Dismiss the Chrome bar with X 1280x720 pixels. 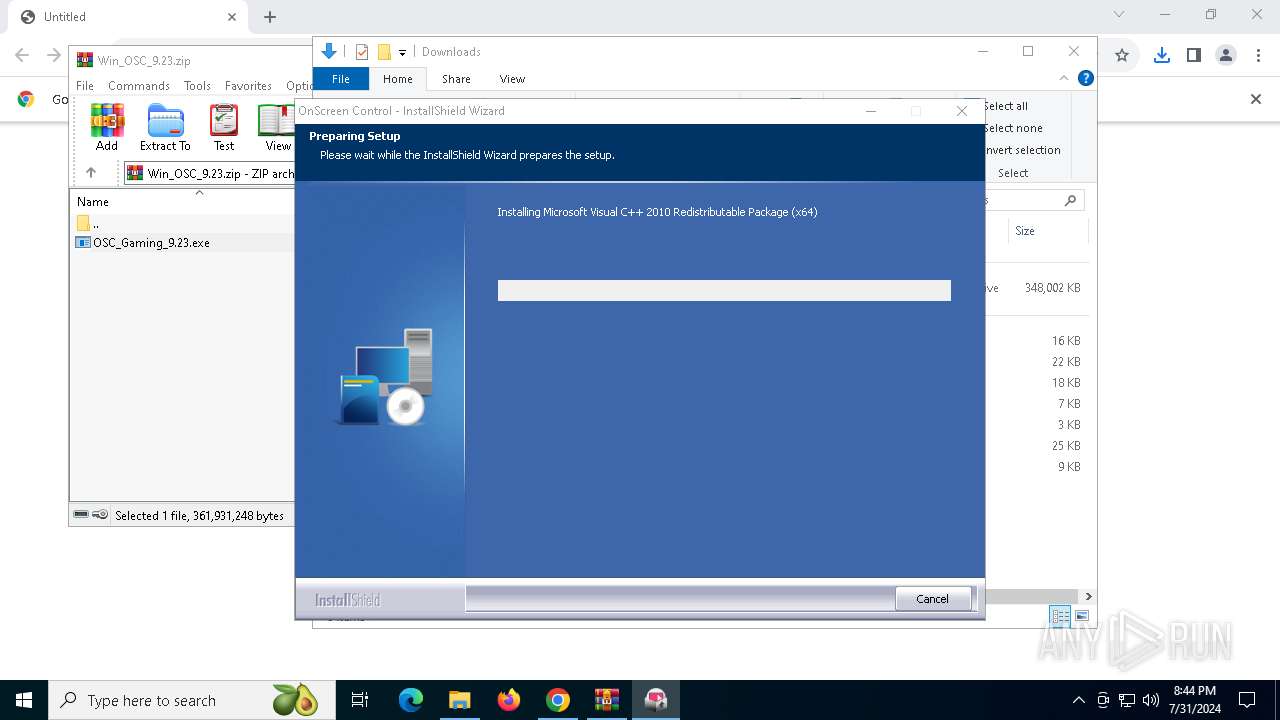[1256, 99]
